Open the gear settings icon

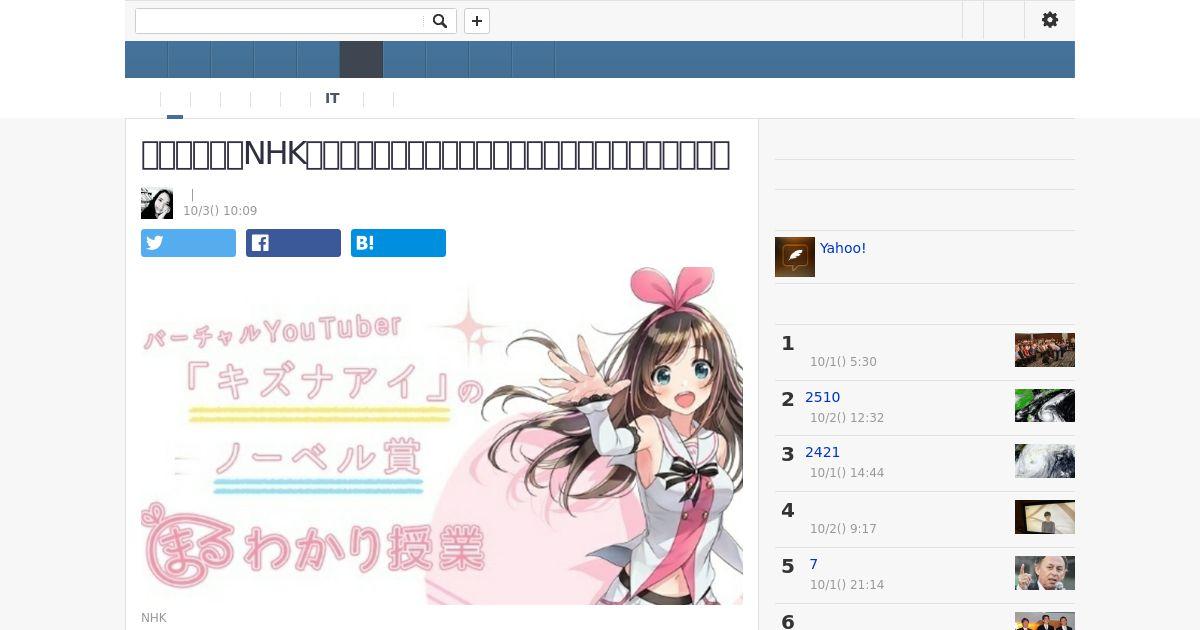1050,20
